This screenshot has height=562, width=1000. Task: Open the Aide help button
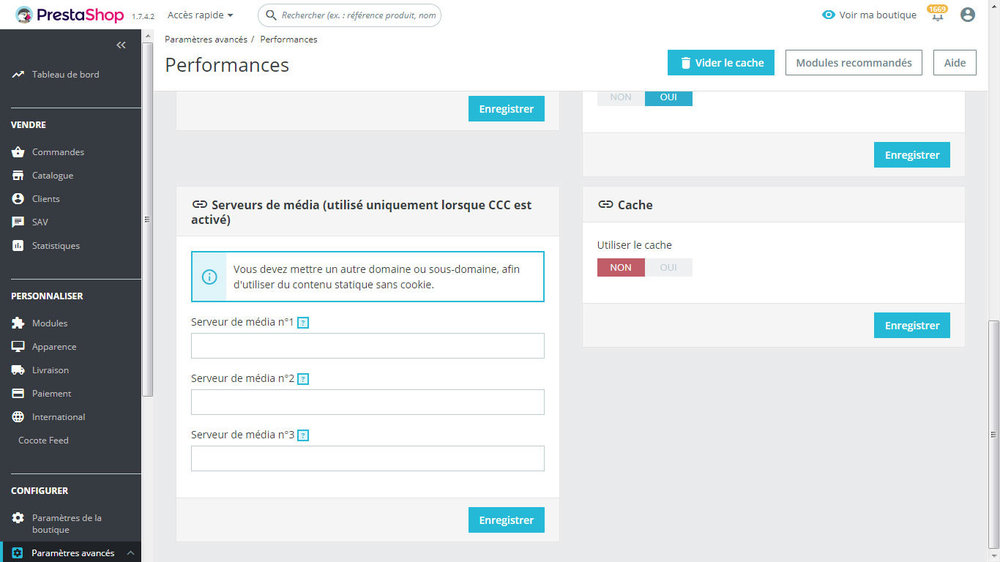click(955, 63)
